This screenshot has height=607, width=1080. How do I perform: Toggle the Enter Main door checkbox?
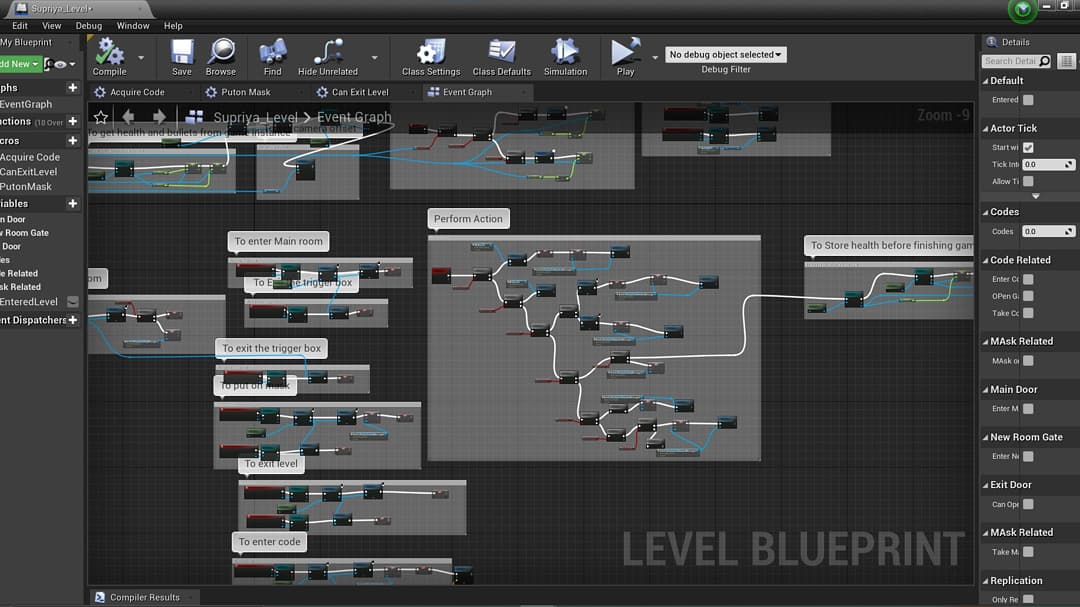click(x=1028, y=409)
